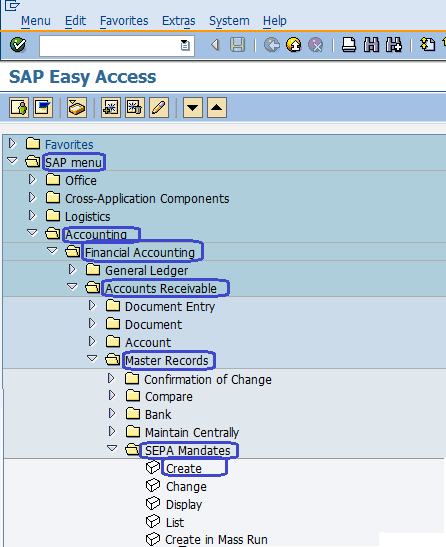This screenshot has width=446, height=547.
Task: Expand the General Ledger folder
Action: [x=72, y=269]
